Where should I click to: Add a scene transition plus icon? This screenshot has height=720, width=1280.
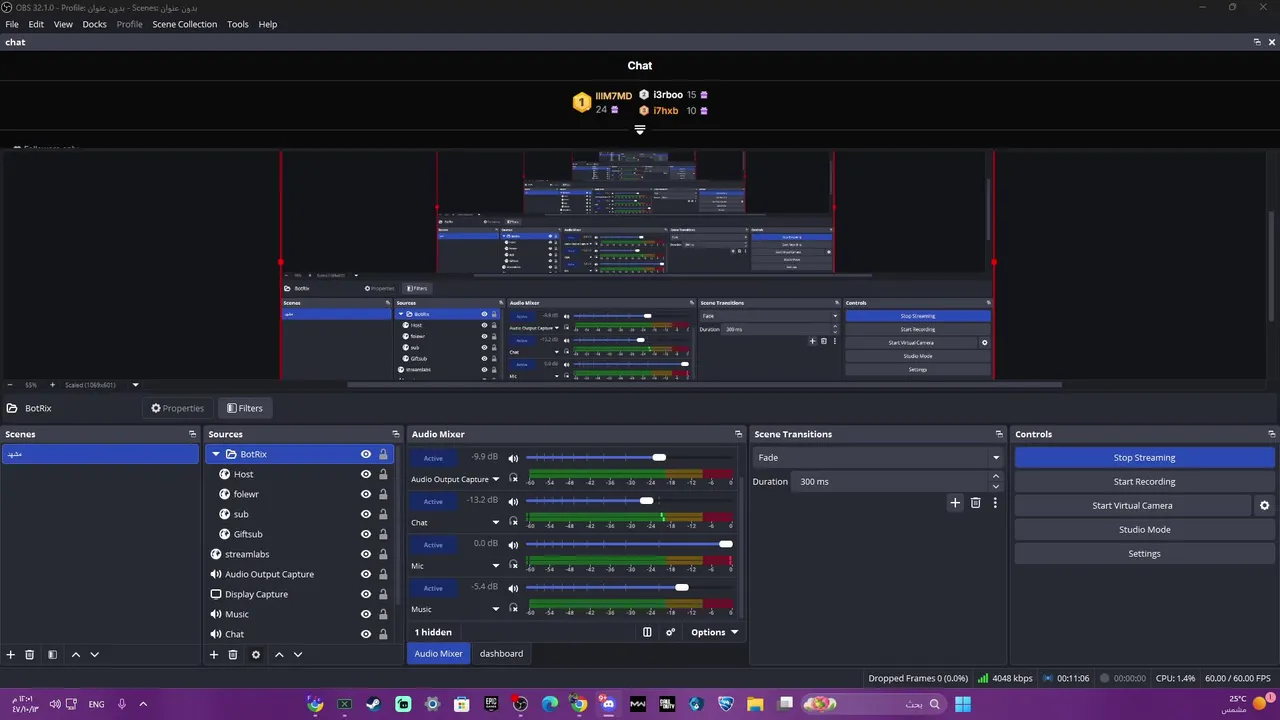coord(955,503)
